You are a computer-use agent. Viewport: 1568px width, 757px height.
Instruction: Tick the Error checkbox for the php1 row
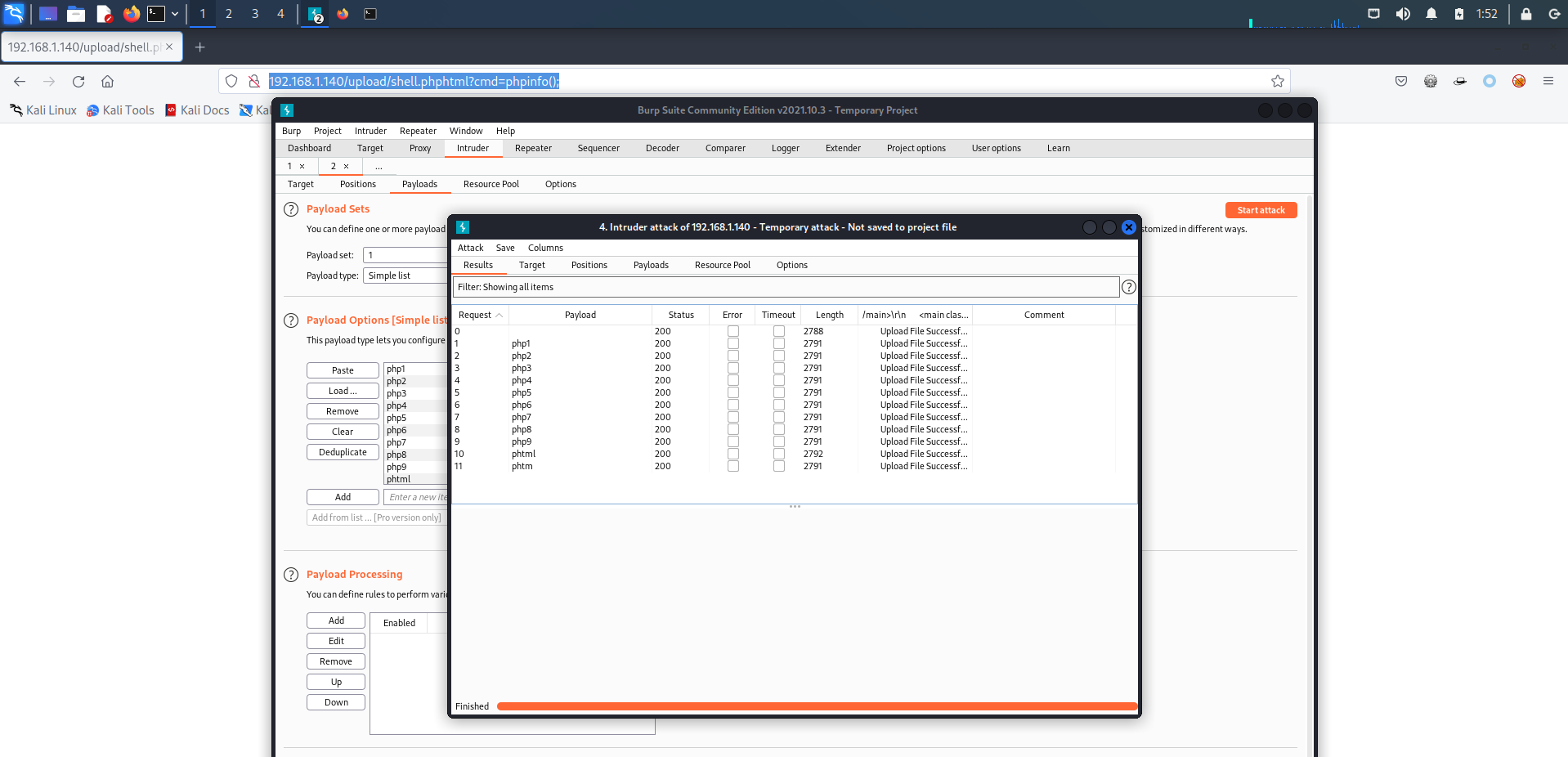(x=733, y=343)
